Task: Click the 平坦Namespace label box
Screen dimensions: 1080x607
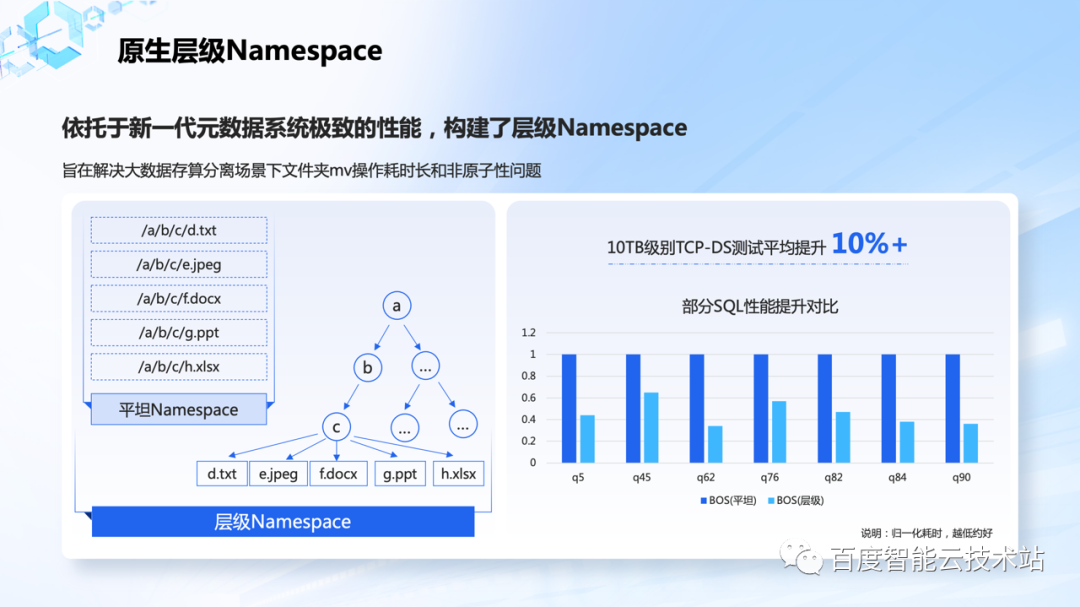Action: [x=178, y=409]
